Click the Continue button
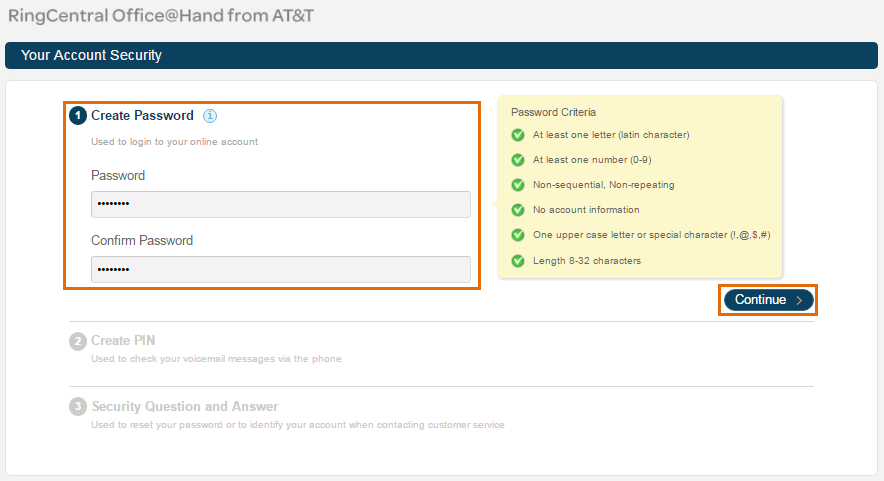 pyautogui.click(x=768, y=300)
